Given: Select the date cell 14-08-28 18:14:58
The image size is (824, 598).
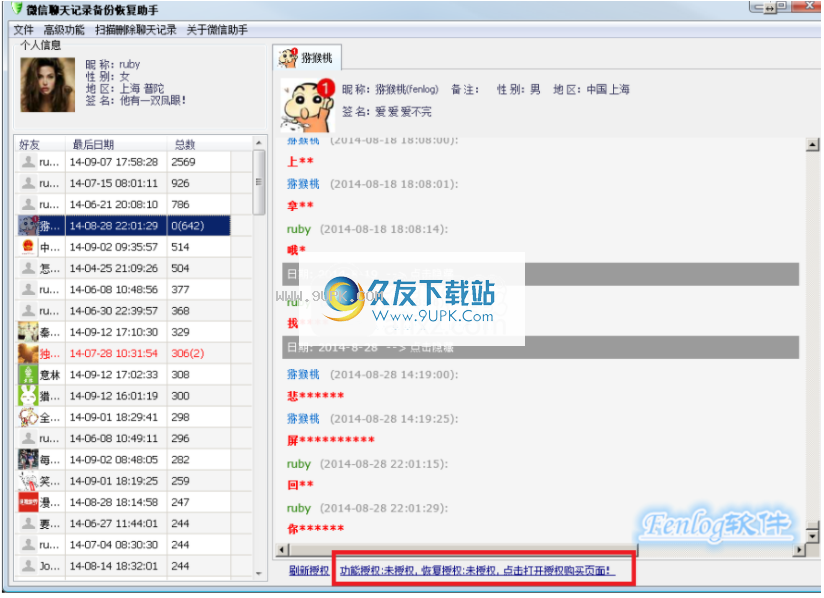Looking at the screenshot, I should pyautogui.click(x=116, y=502).
